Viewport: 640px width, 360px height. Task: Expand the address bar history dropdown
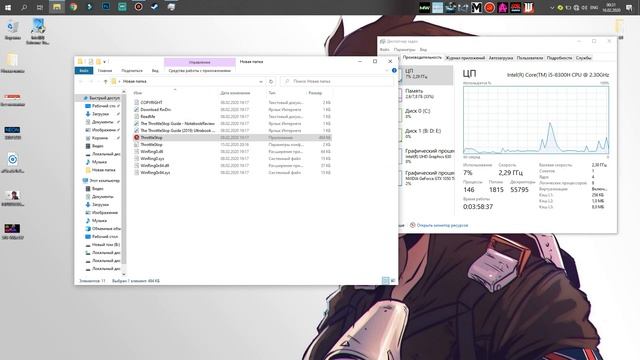click(260, 82)
